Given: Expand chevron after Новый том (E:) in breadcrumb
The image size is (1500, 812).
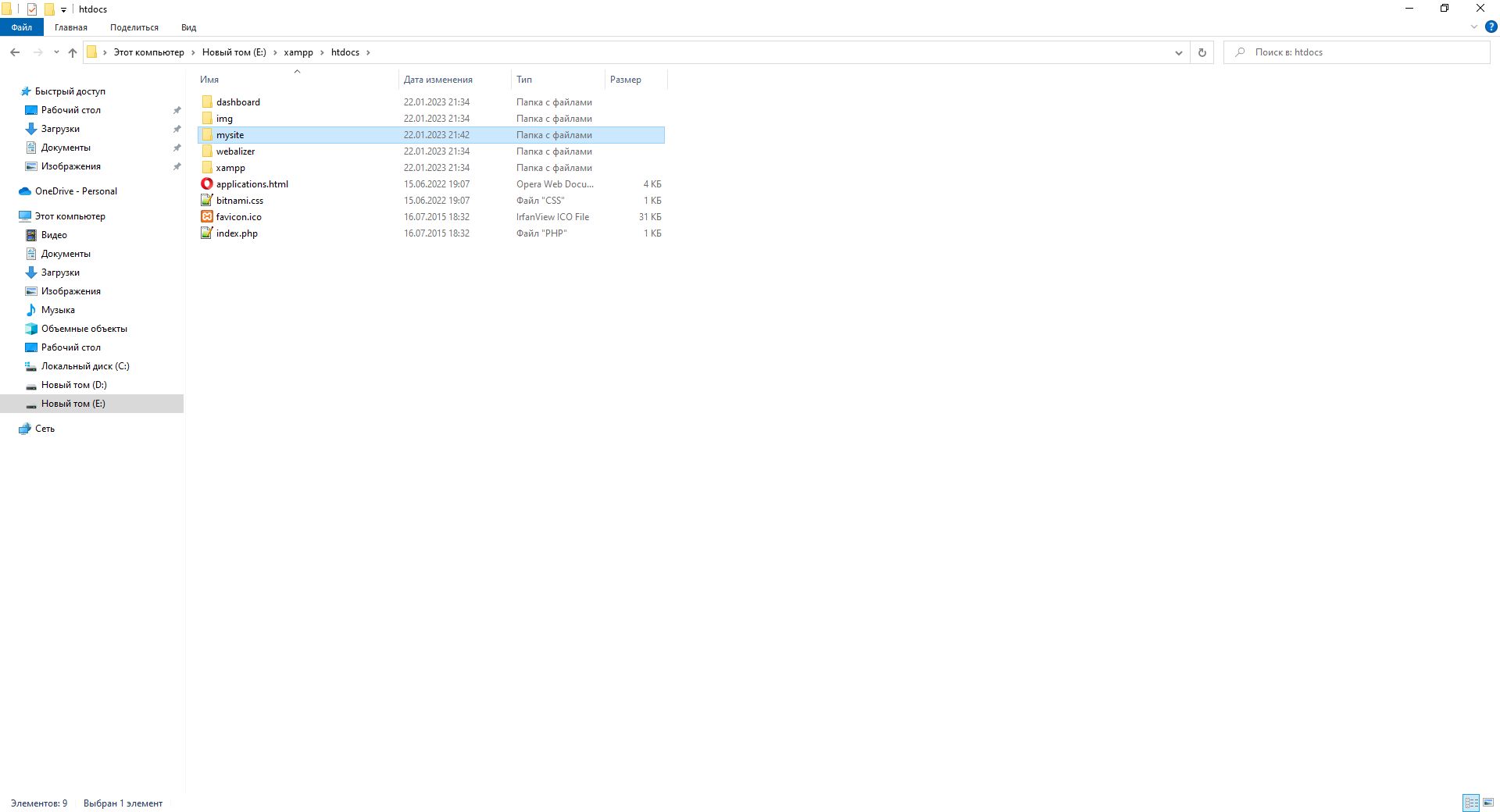Looking at the screenshot, I should (275, 52).
